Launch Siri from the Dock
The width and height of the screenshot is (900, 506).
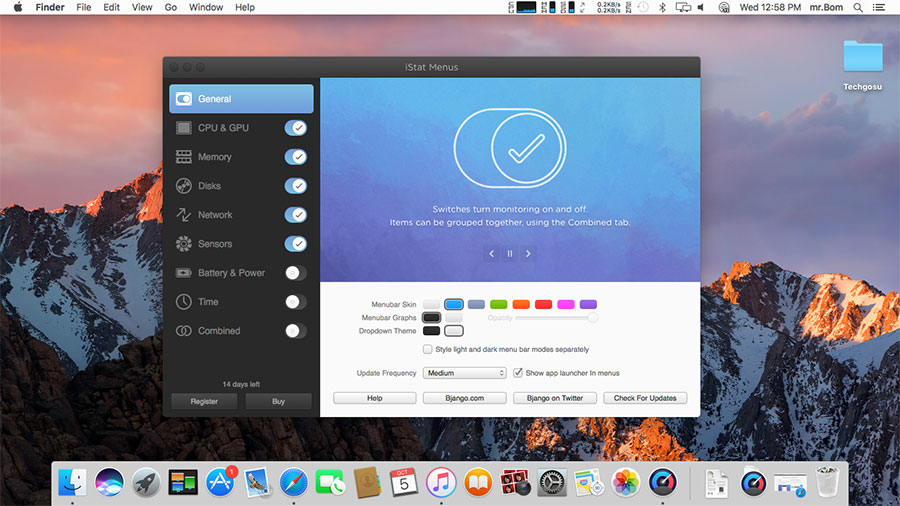tap(109, 482)
